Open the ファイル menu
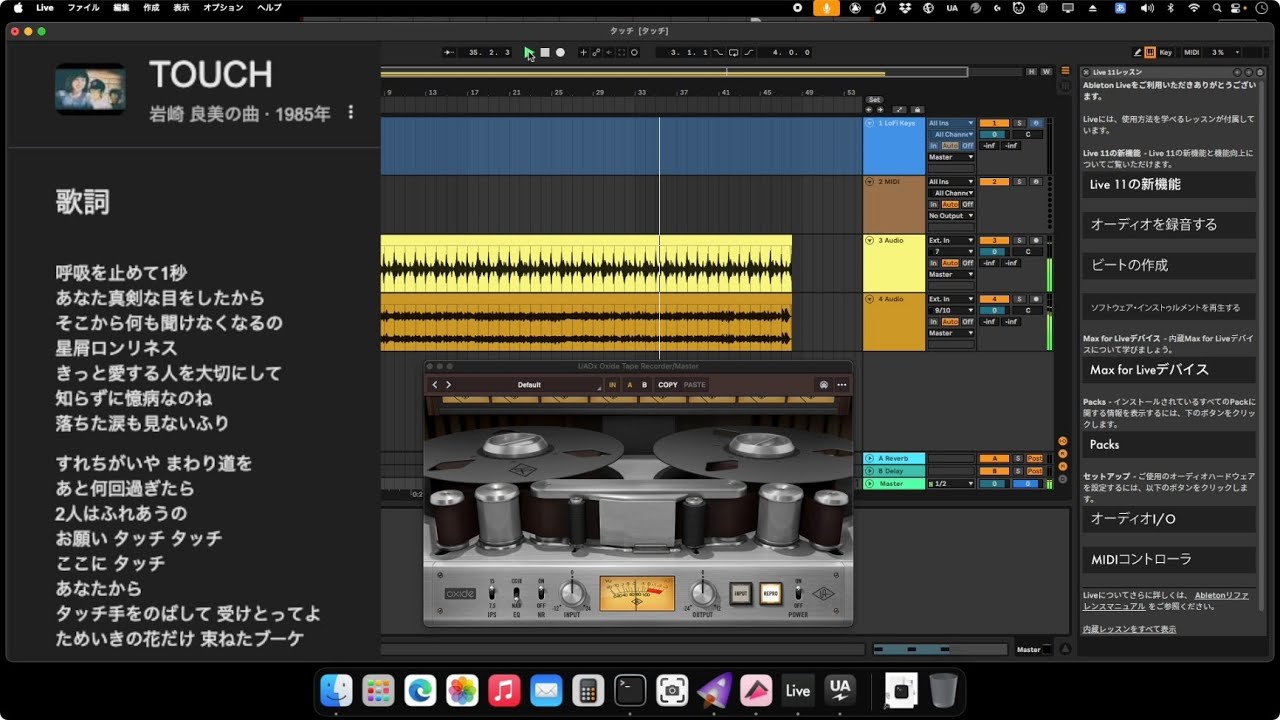The height and width of the screenshot is (720, 1280). [x=83, y=7]
